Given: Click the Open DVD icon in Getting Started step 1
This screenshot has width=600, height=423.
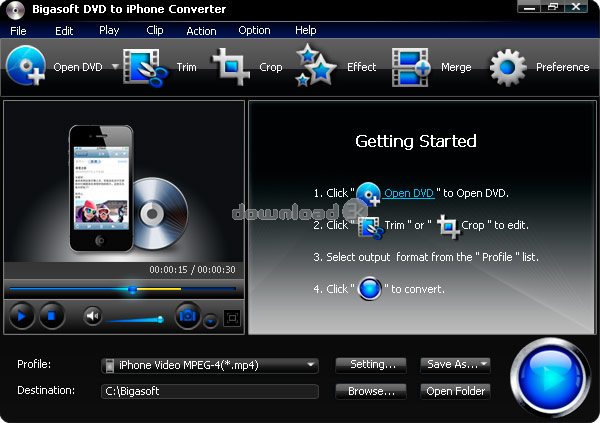Looking at the screenshot, I should pyautogui.click(x=368, y=194).
